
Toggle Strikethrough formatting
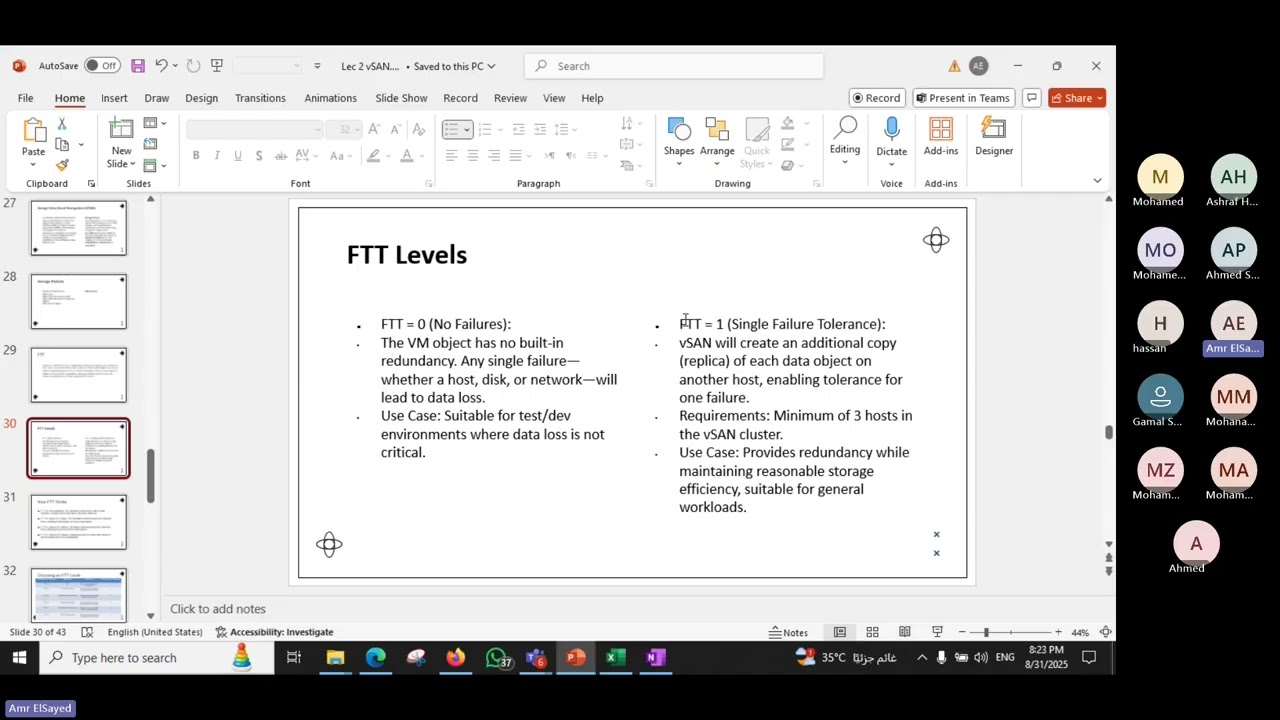pos(281,156)
